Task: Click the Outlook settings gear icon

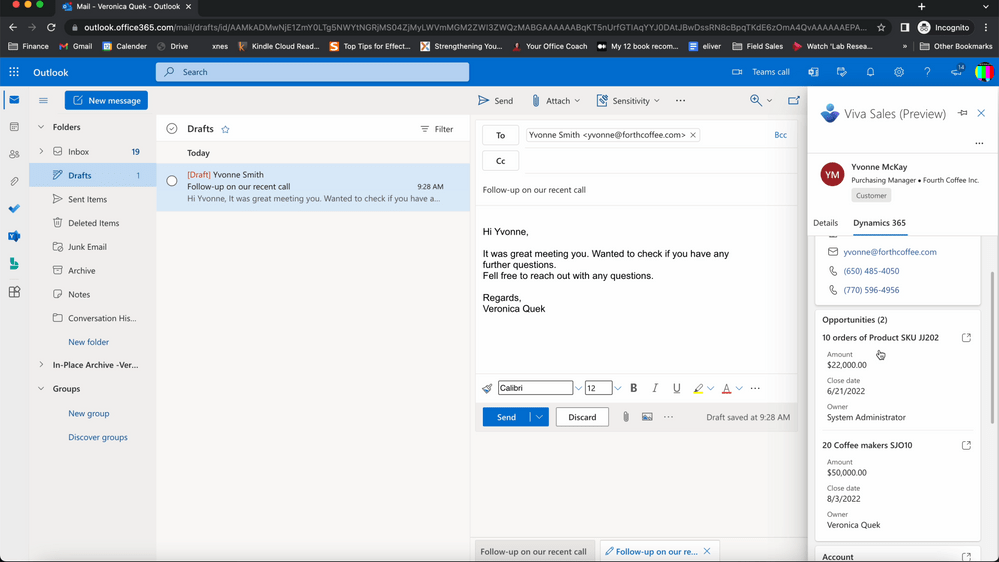Action: 899,72
